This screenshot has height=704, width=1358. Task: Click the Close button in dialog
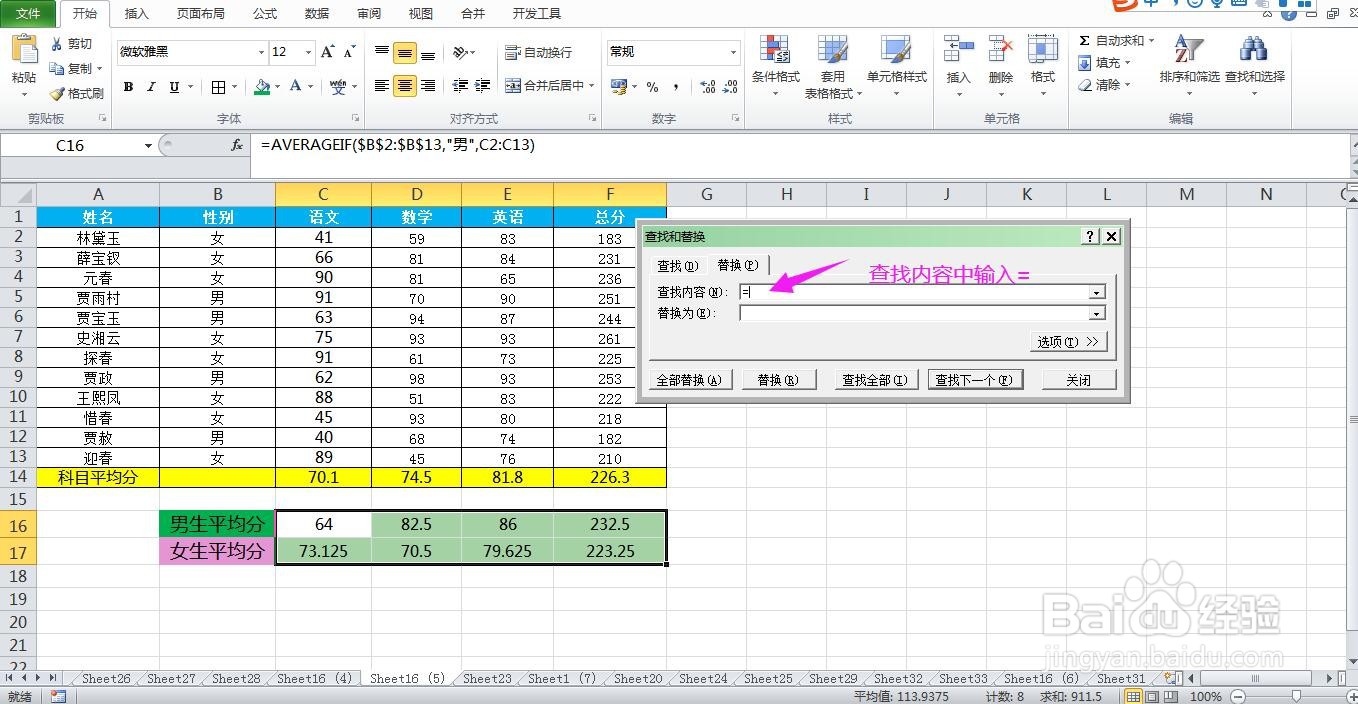point(1078,380)
